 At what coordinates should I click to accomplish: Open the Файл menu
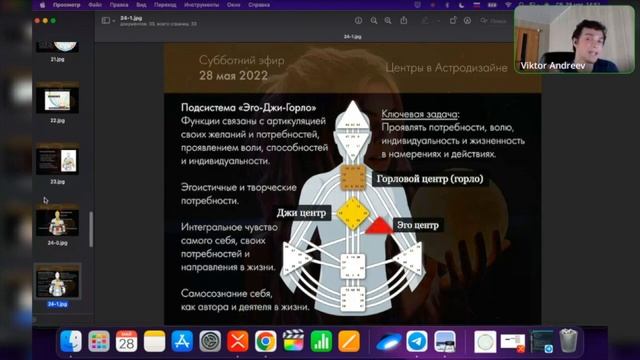95,5
